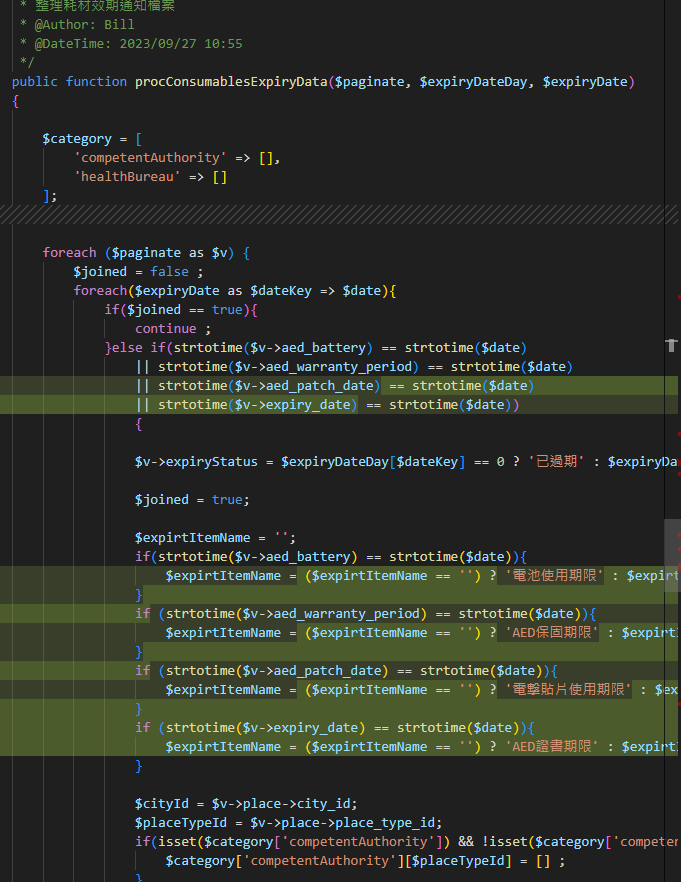Click the '電擊貼片使用期限' string

click(569, 689)
